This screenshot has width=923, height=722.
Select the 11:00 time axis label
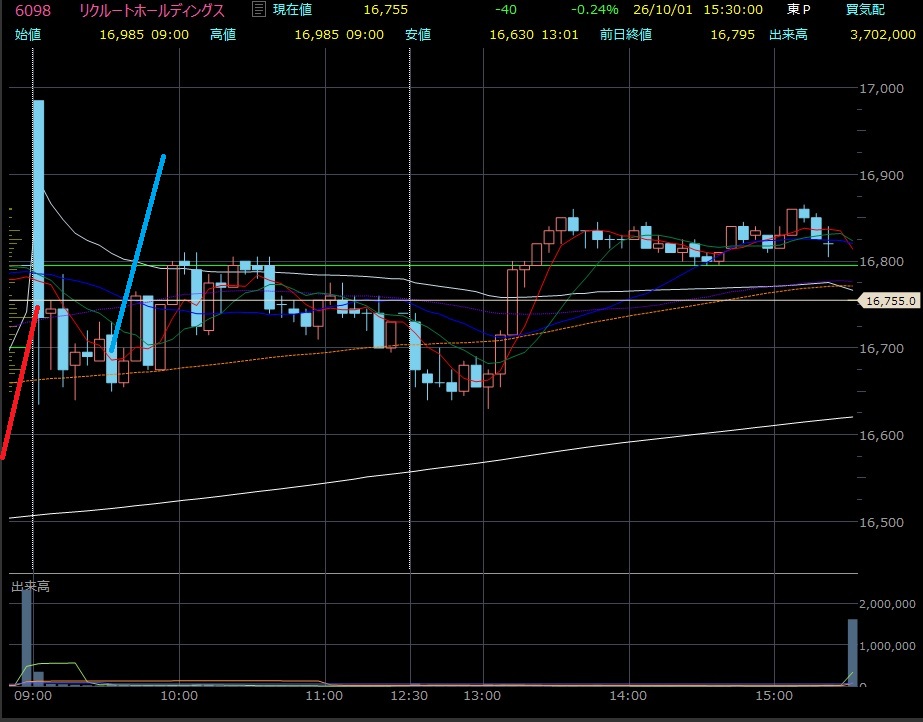(324, 696)
